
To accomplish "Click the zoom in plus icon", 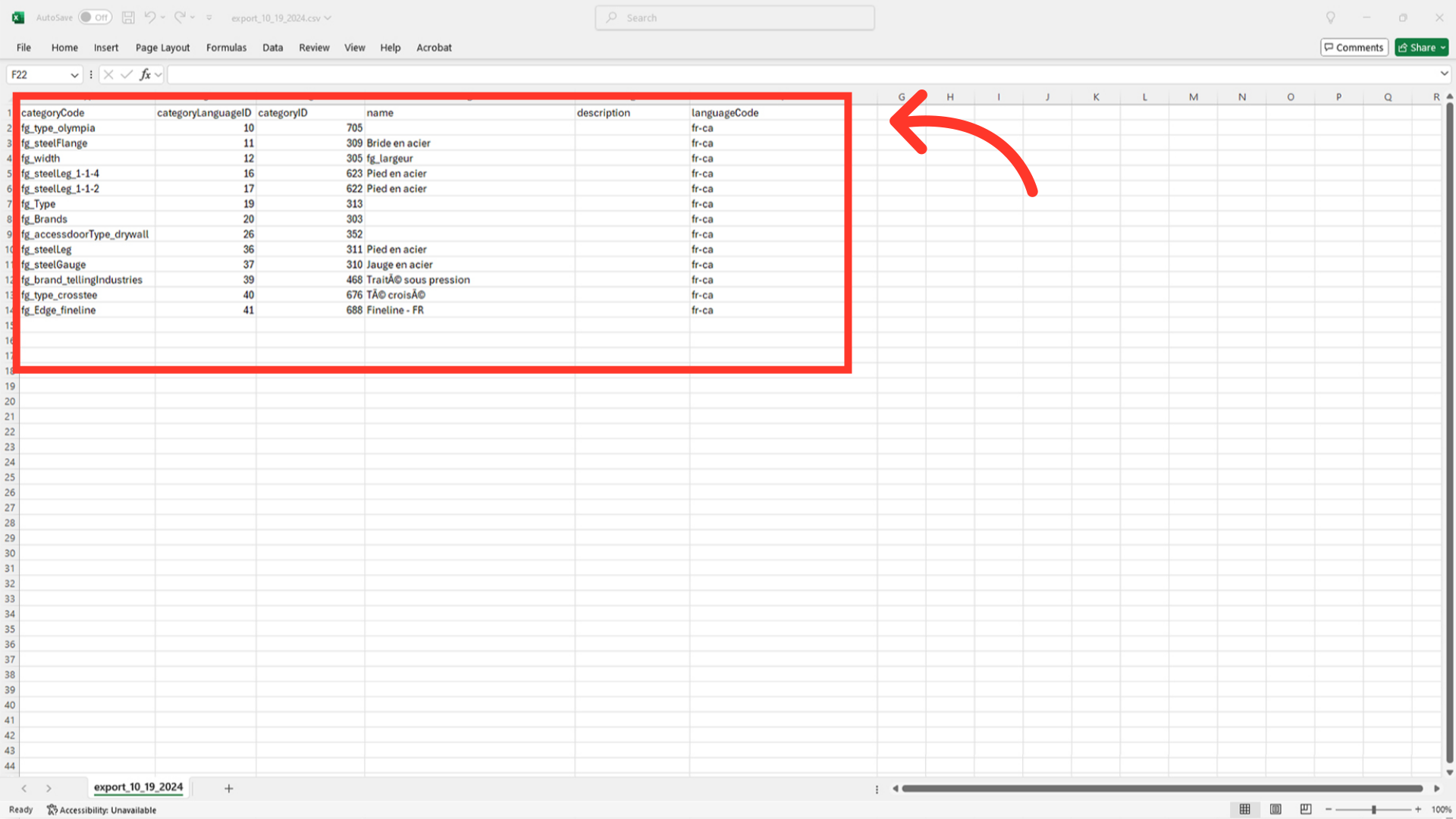I will [1417, 809].
